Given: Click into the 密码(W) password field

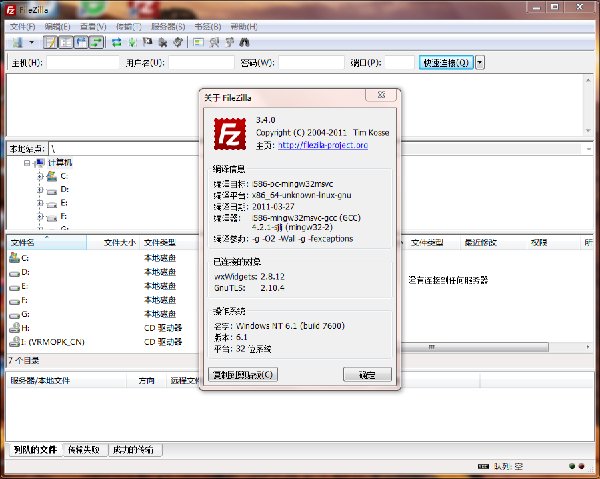Looking at the screenshot, I should click(x=311, y=63).
